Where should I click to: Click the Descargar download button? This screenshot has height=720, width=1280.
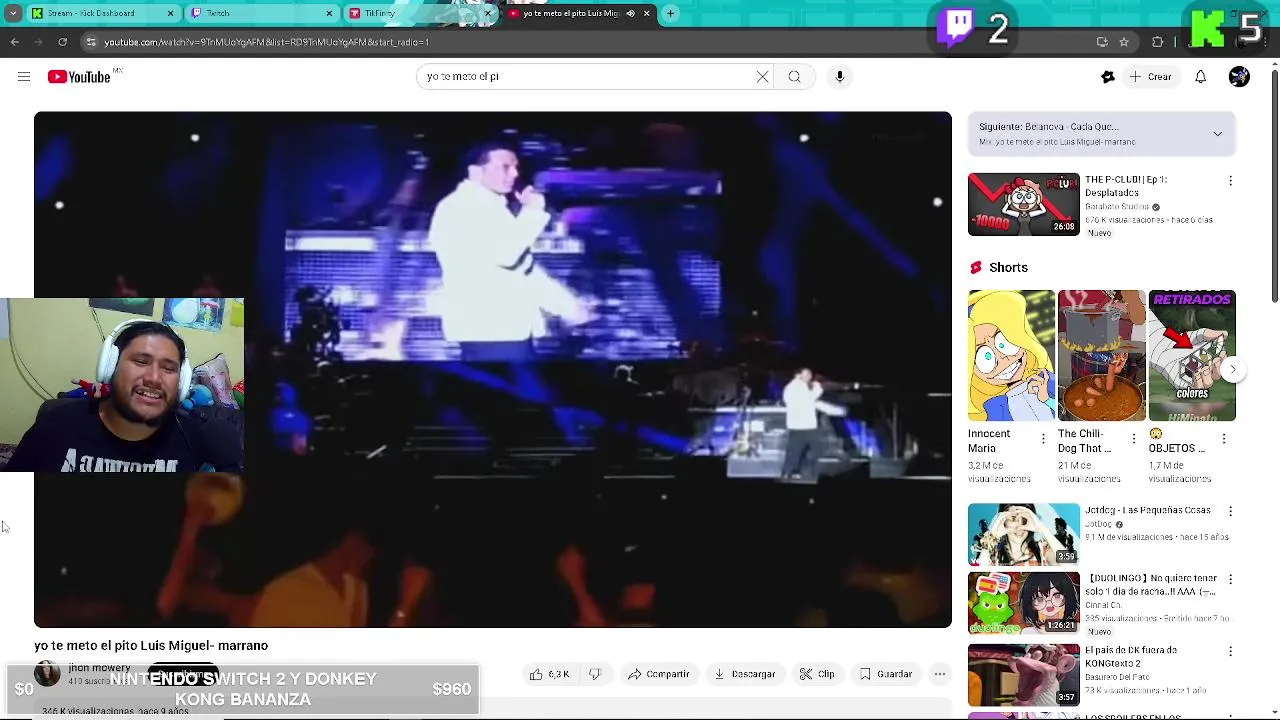744,674
